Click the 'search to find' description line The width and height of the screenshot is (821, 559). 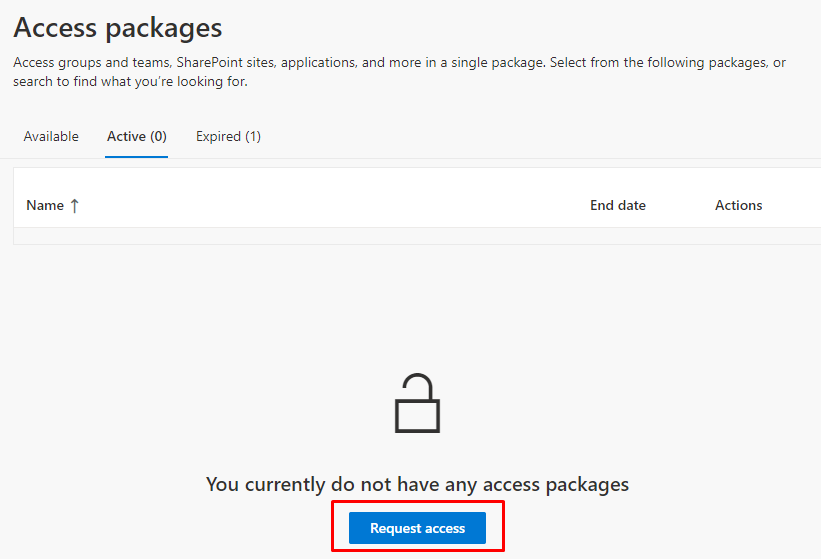(130, 82)
